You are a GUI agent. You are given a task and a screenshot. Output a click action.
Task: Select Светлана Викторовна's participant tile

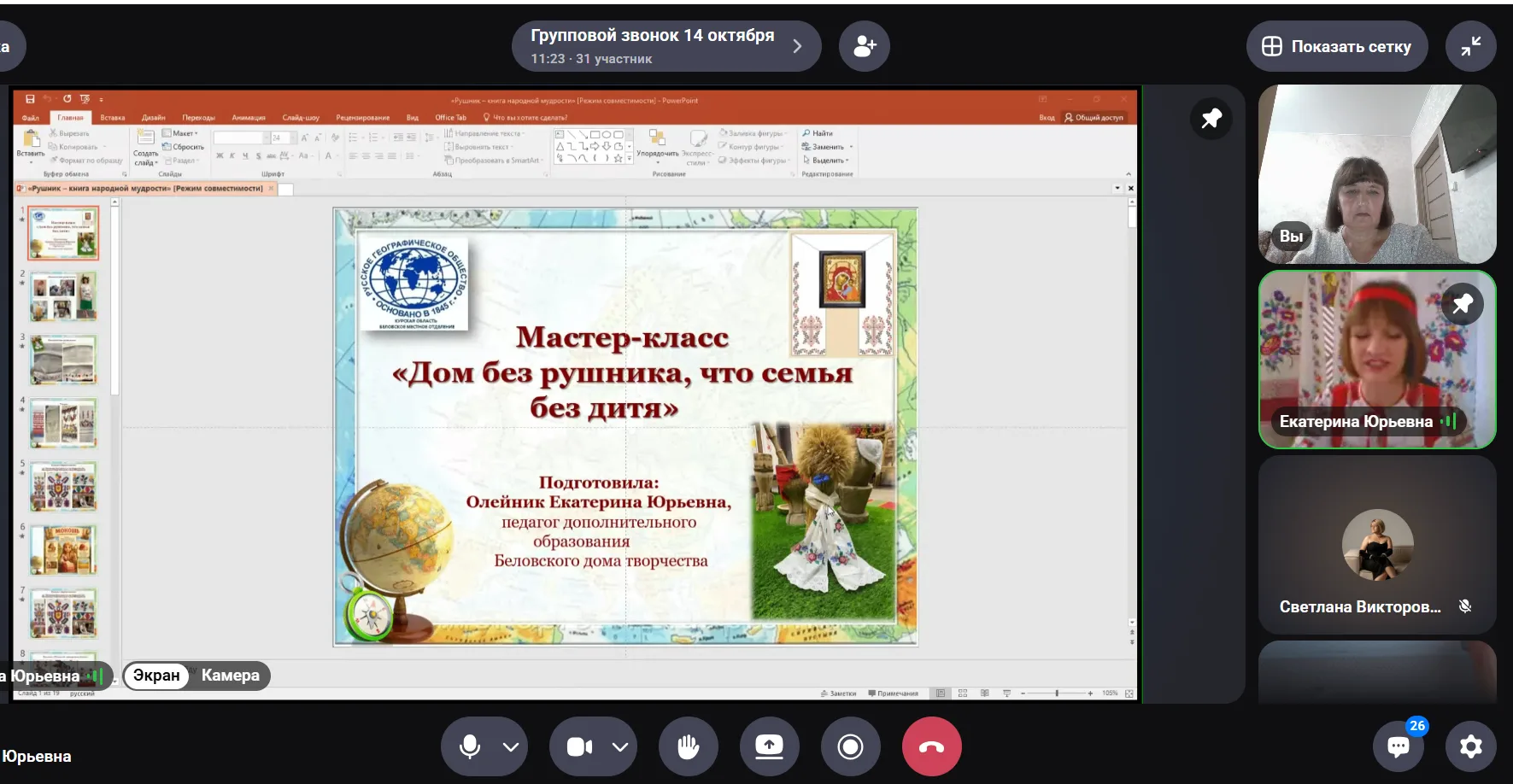(1377, 543)
